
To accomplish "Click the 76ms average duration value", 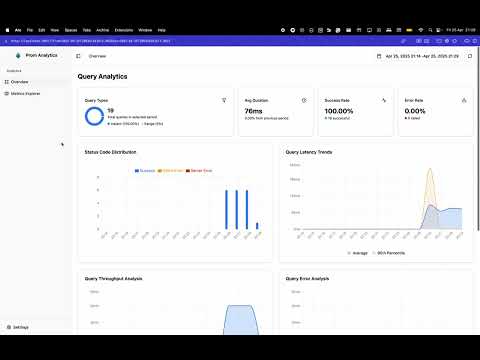I will point(253,111).
